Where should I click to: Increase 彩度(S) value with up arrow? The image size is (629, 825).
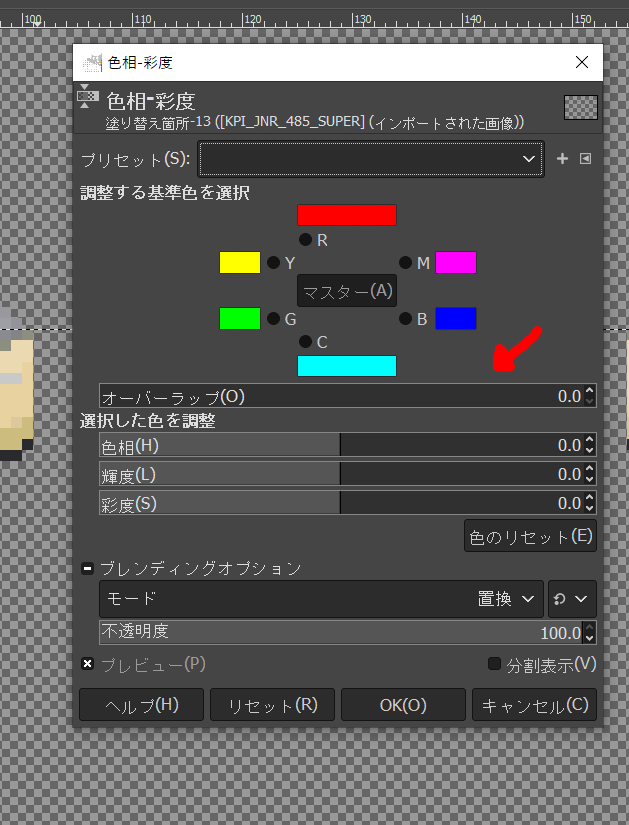590,498
